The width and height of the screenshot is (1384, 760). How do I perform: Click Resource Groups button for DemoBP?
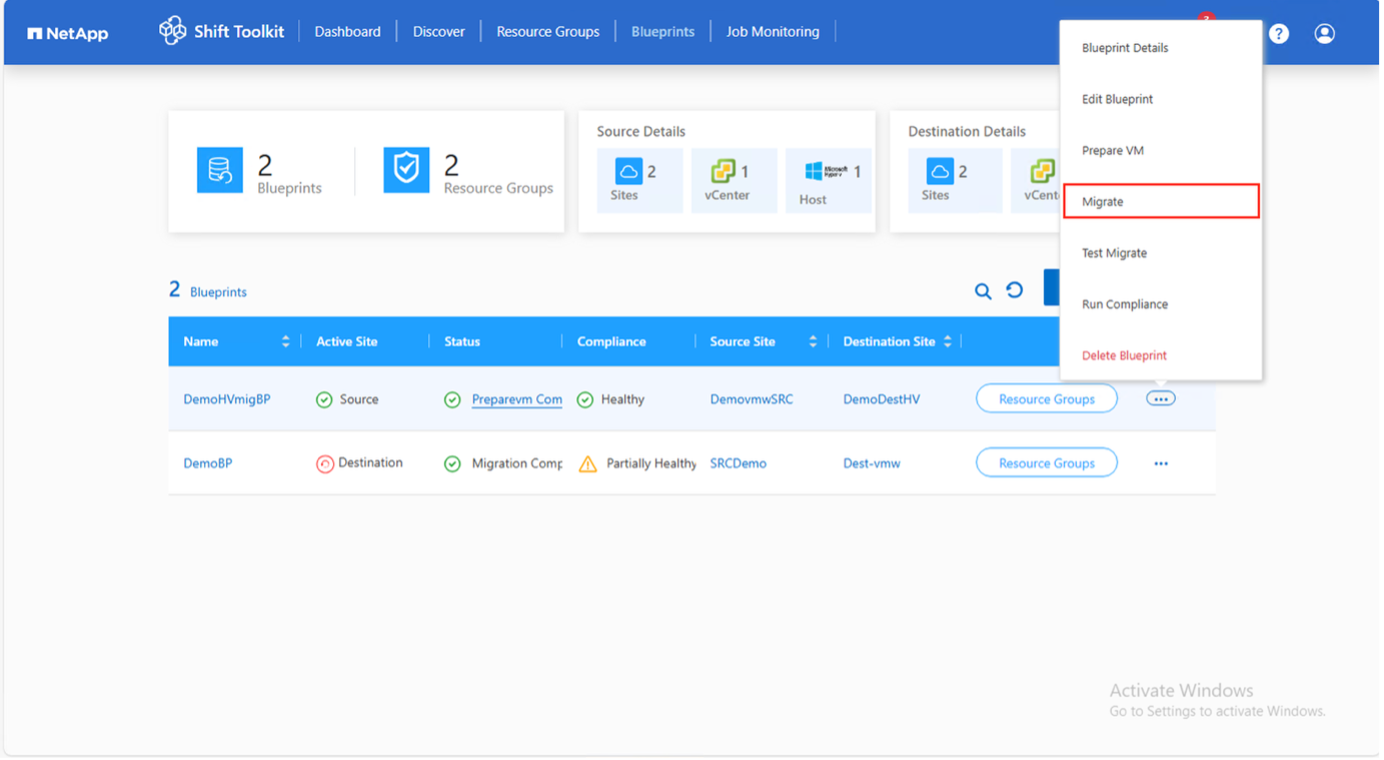coord(1046,463)
